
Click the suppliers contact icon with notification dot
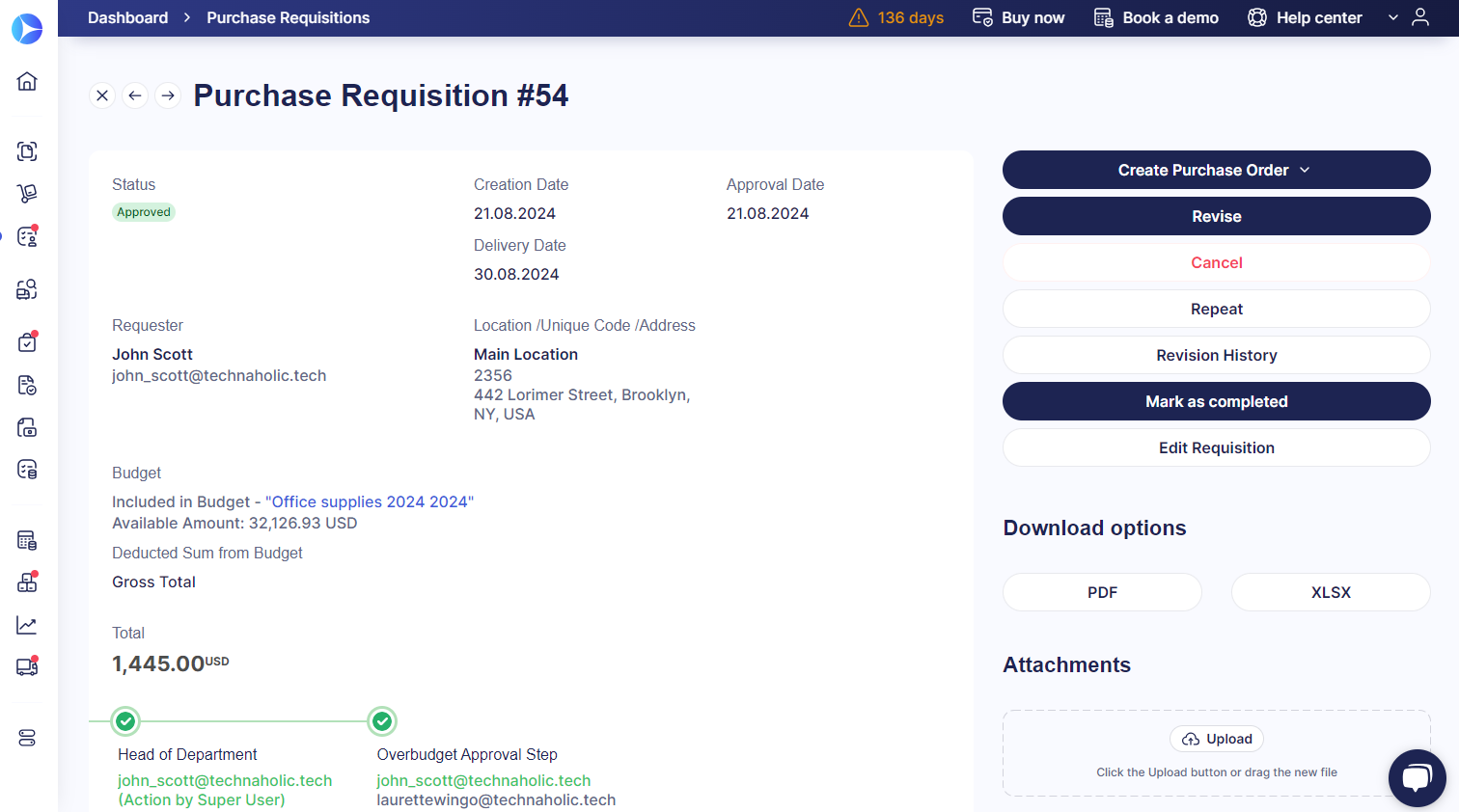coord(26,235)
